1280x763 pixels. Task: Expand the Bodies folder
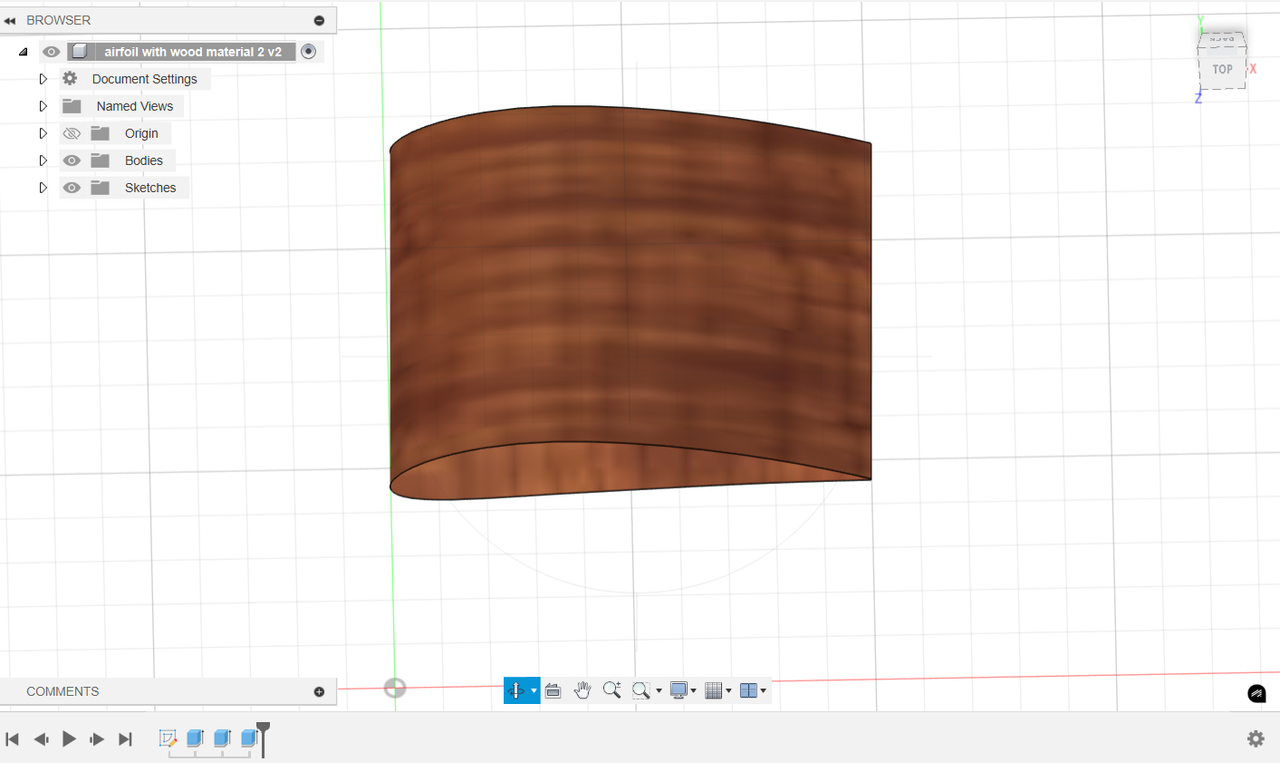43,160
